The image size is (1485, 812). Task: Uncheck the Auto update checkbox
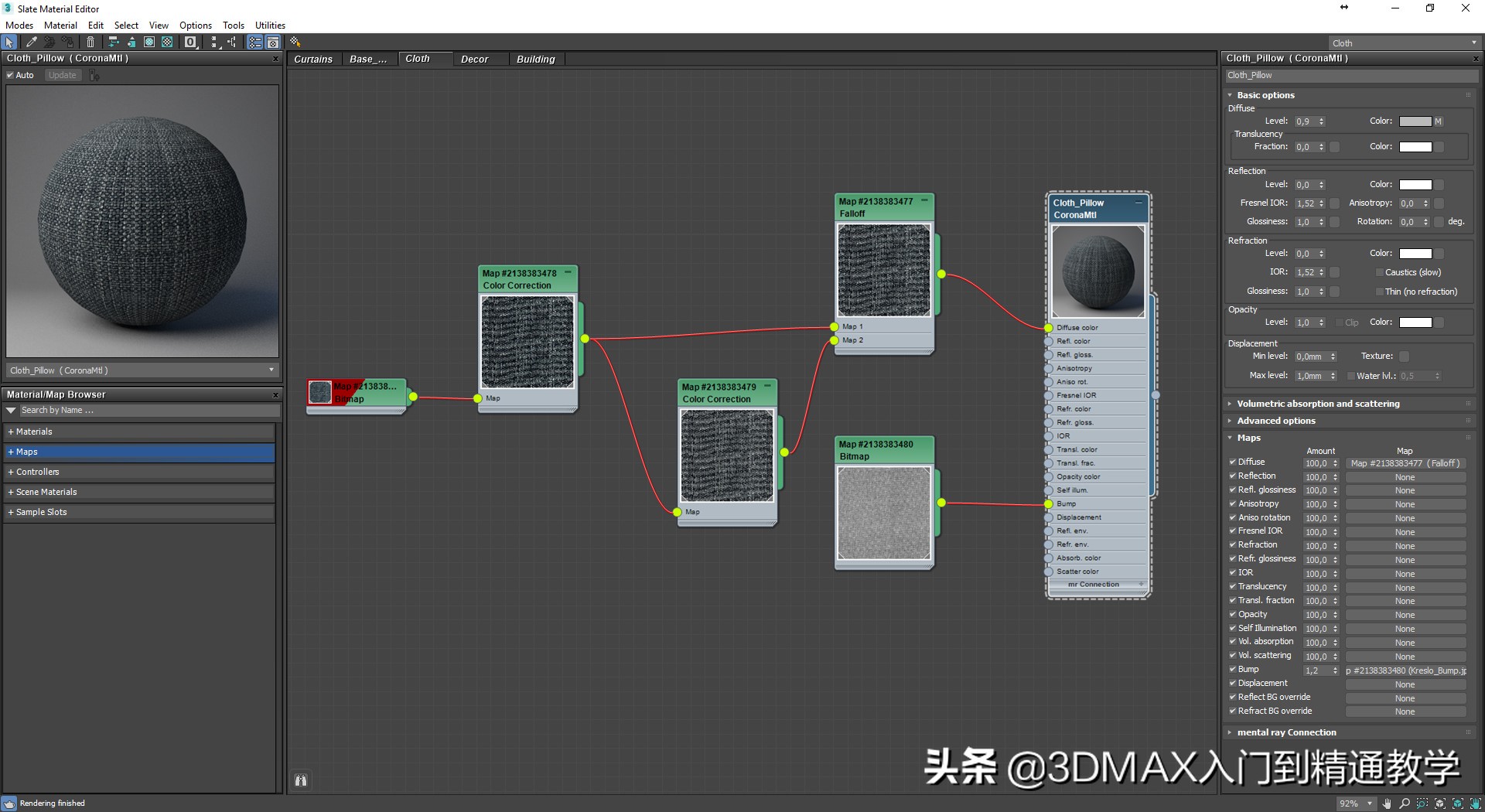coord(11,75)
